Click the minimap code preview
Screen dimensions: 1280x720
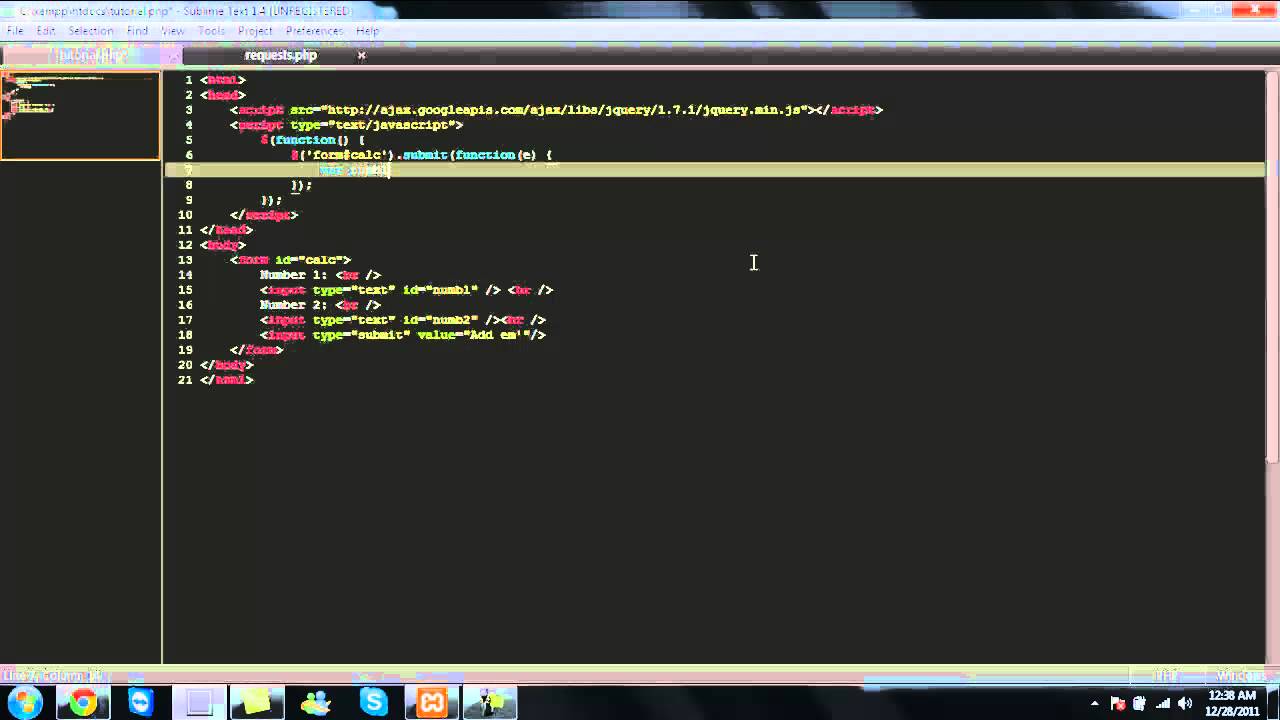(x=80, y=115)
